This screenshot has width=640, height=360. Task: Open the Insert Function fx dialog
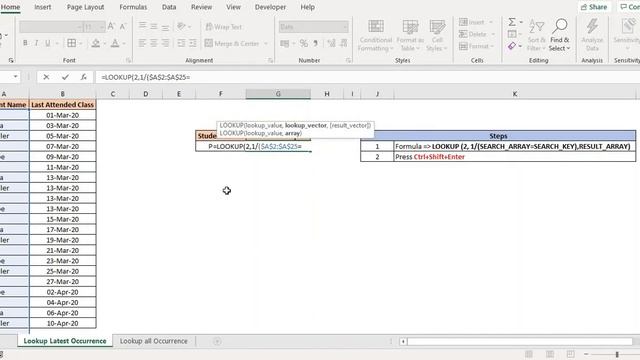pyautogui.click(x=83, y=77)
